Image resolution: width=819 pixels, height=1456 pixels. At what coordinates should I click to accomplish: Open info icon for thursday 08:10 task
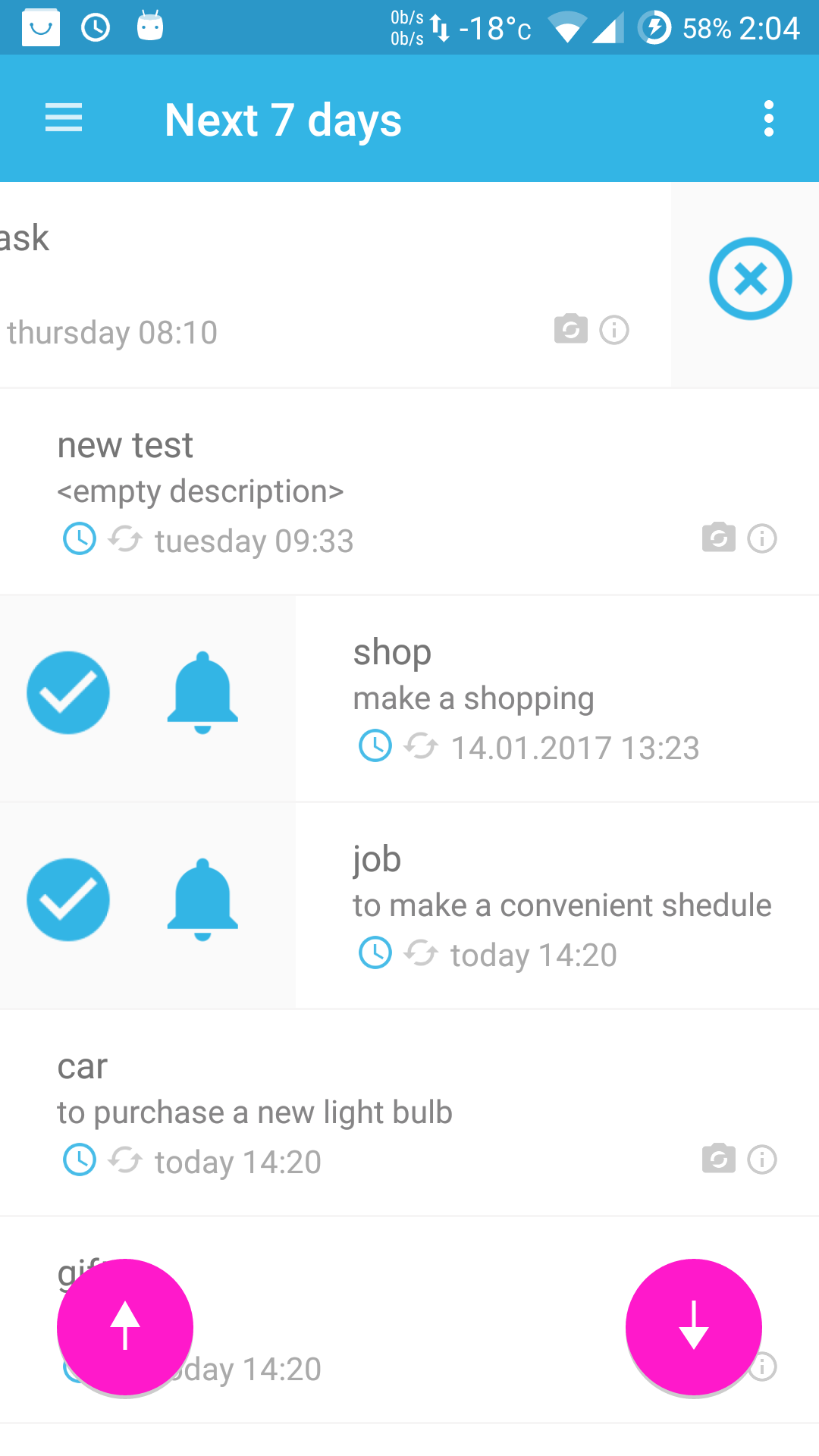pyautogui.click(x=614, y=330)
